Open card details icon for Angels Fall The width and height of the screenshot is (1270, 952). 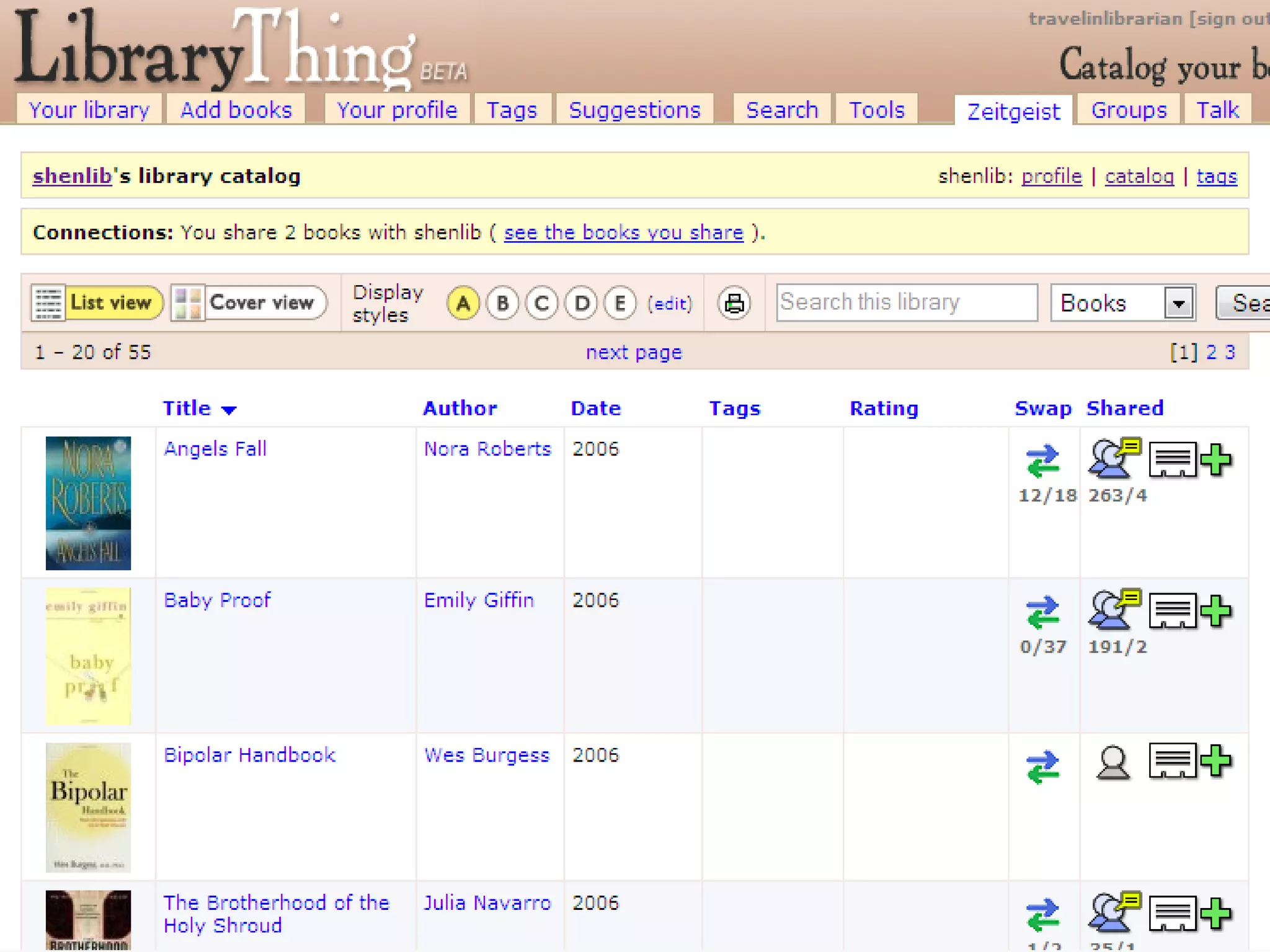point(1172,460)
